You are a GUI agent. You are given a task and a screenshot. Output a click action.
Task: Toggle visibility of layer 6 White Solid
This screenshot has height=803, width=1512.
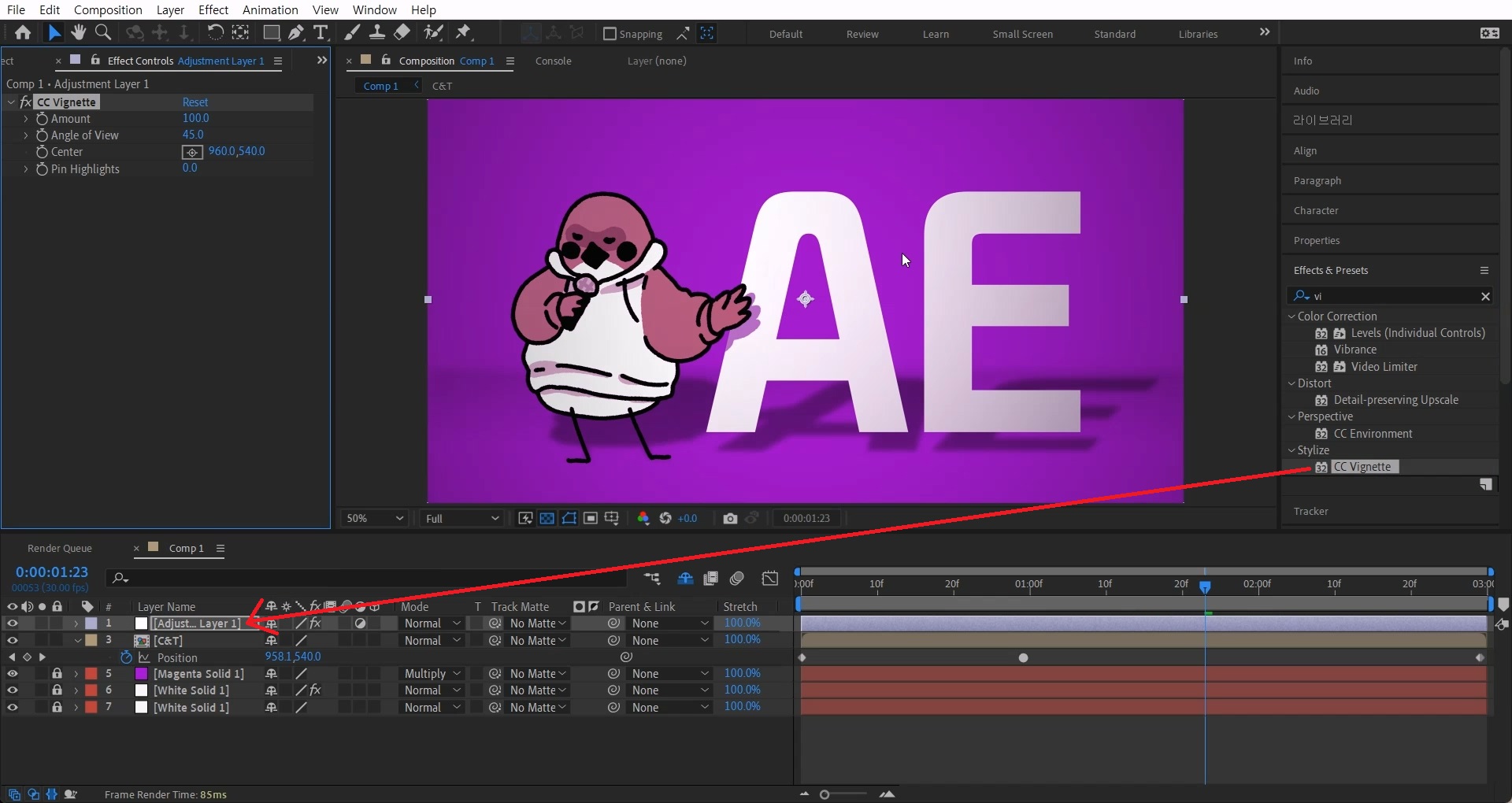[13, 690]
